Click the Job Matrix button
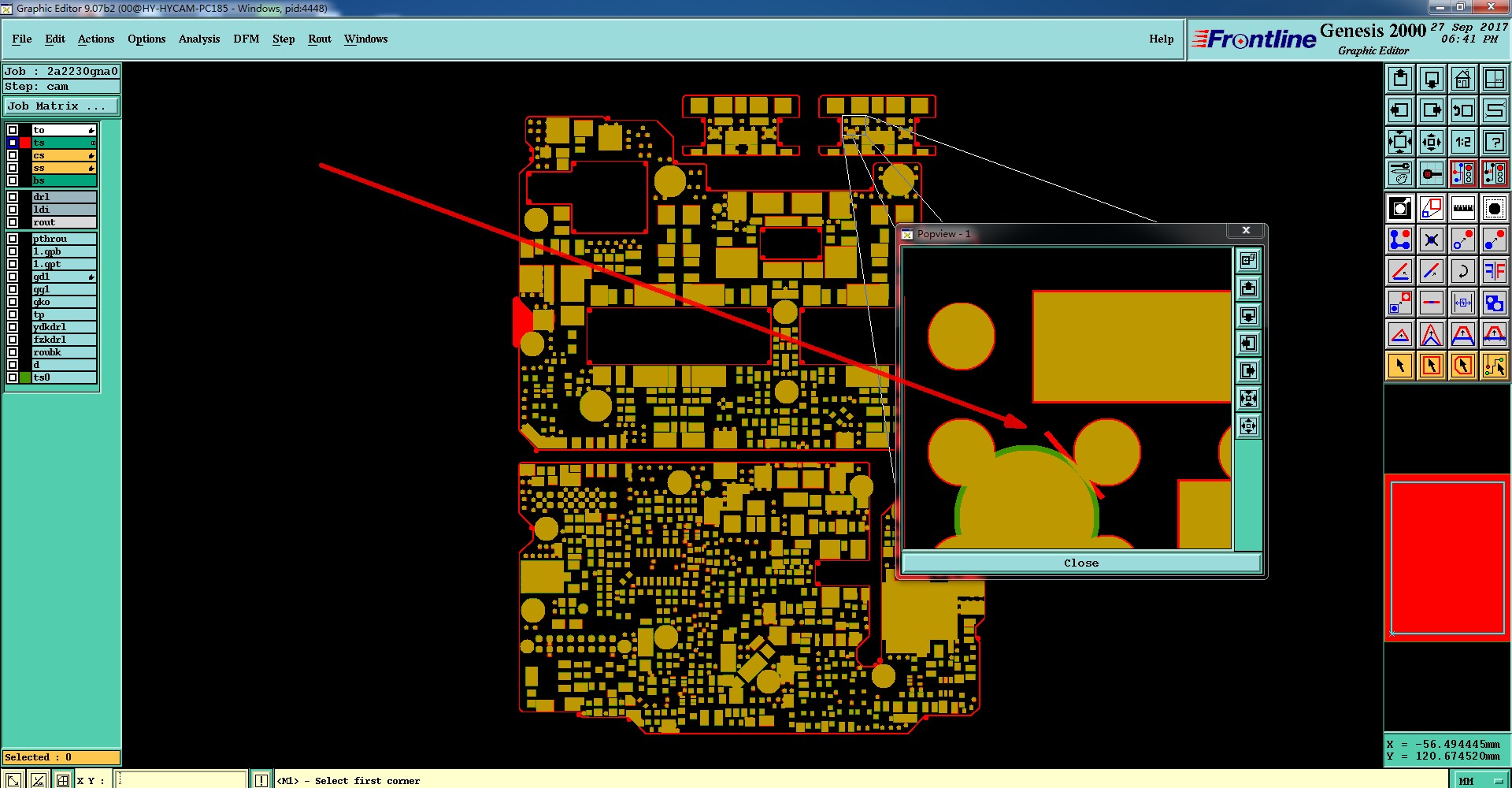The width and height of the screenshot is (1512, 788). pos(61,106)
